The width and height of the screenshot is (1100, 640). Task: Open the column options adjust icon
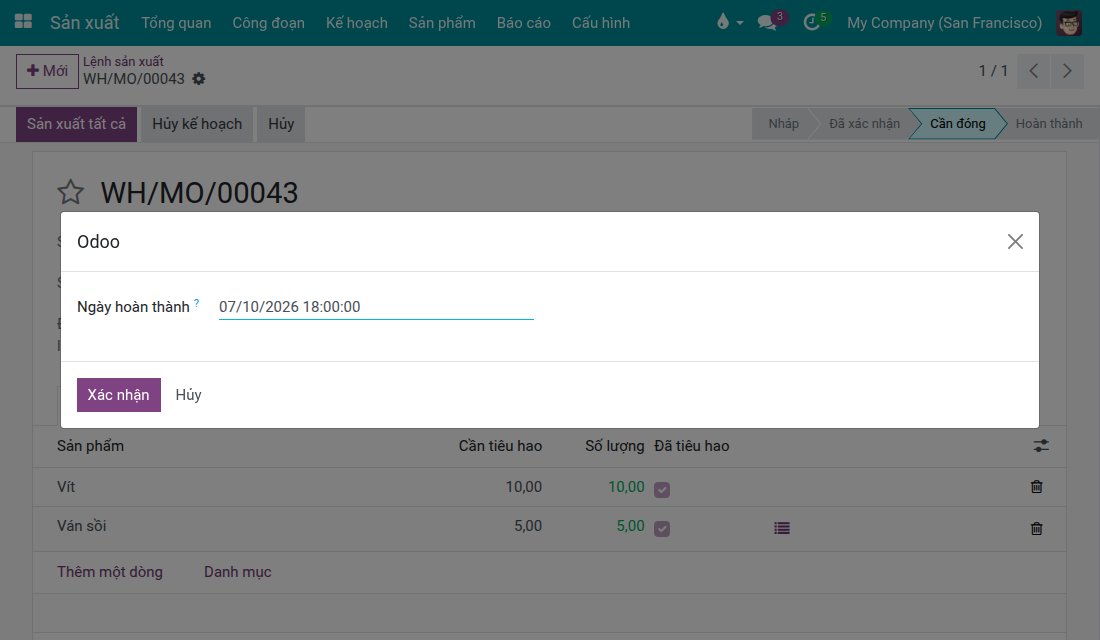click(1041, 446)
